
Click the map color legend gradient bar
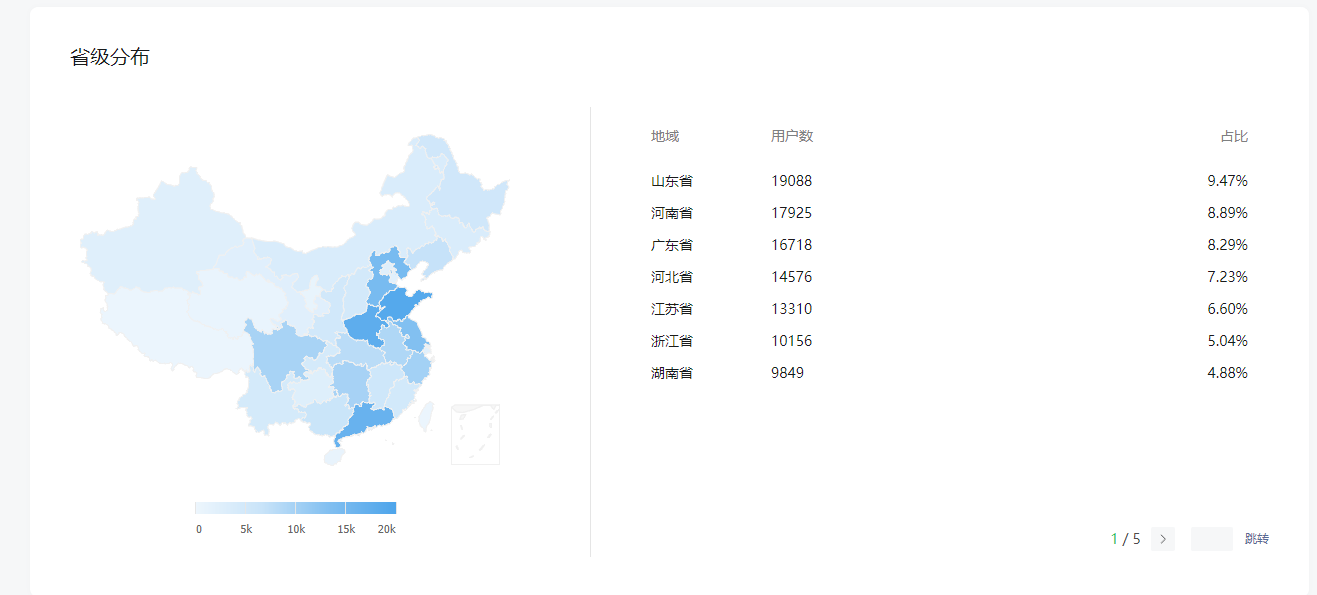(296, 507)
